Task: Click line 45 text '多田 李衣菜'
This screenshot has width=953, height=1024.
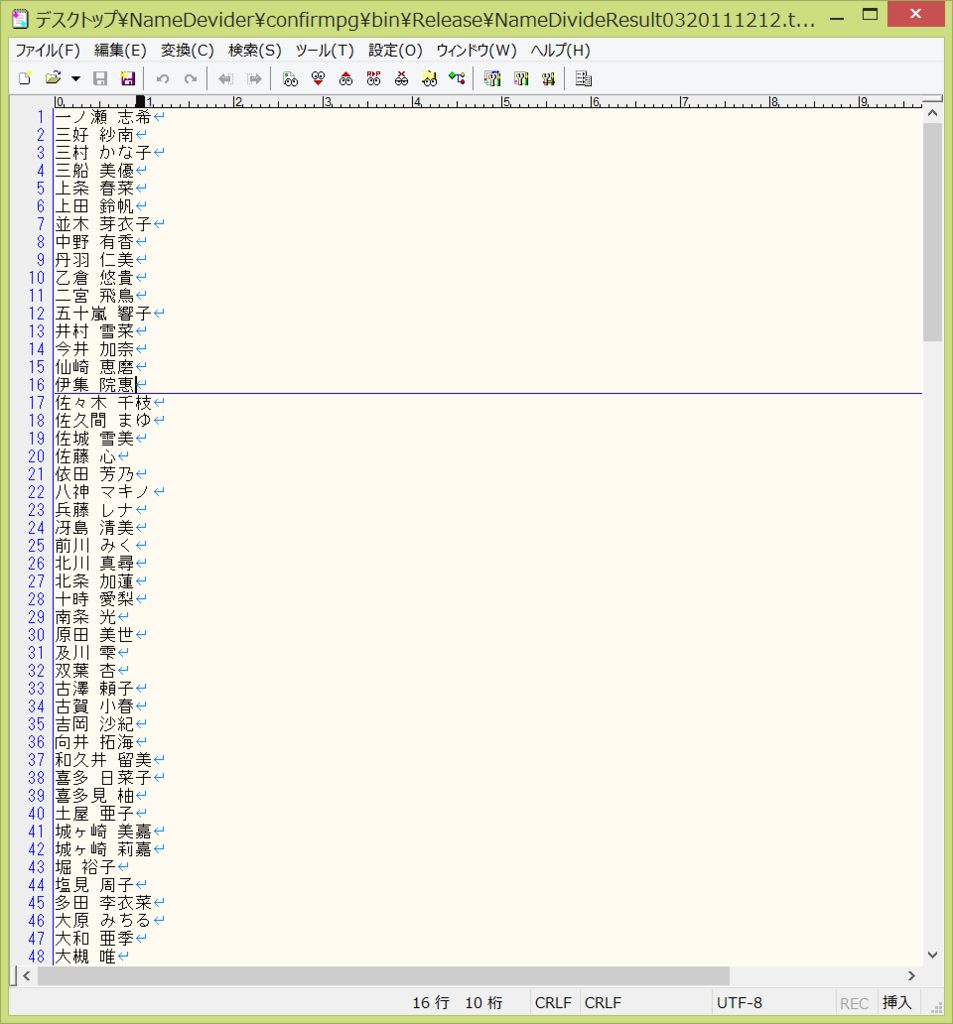Action: pos(103,903)
